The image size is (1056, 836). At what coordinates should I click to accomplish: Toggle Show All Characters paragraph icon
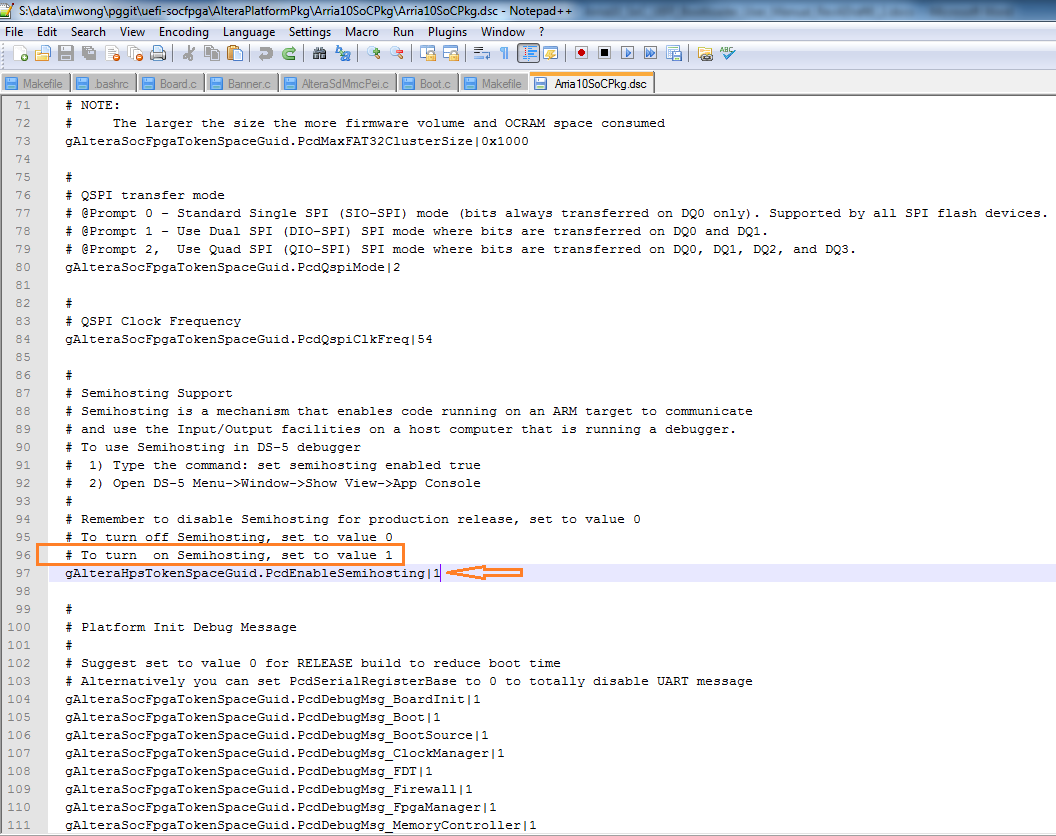tap(504, 53)
